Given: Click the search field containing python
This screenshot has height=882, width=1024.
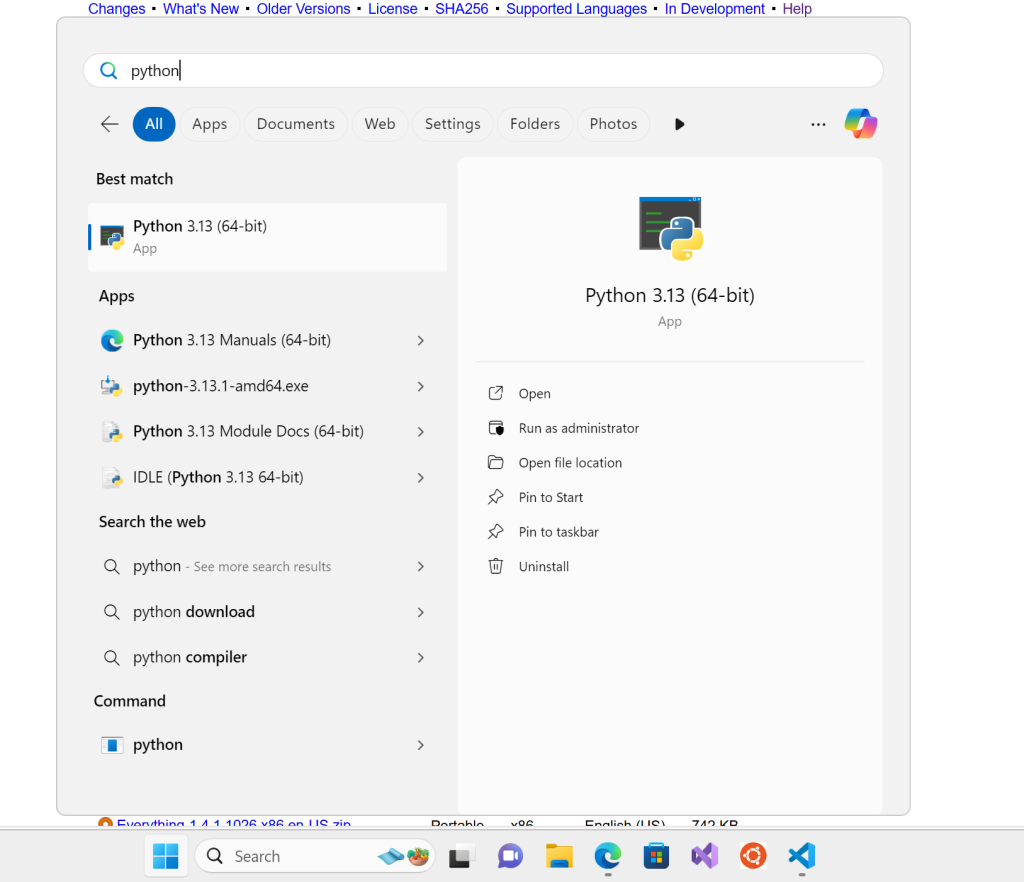Looking at the screenshot, I should click(483, 71).
